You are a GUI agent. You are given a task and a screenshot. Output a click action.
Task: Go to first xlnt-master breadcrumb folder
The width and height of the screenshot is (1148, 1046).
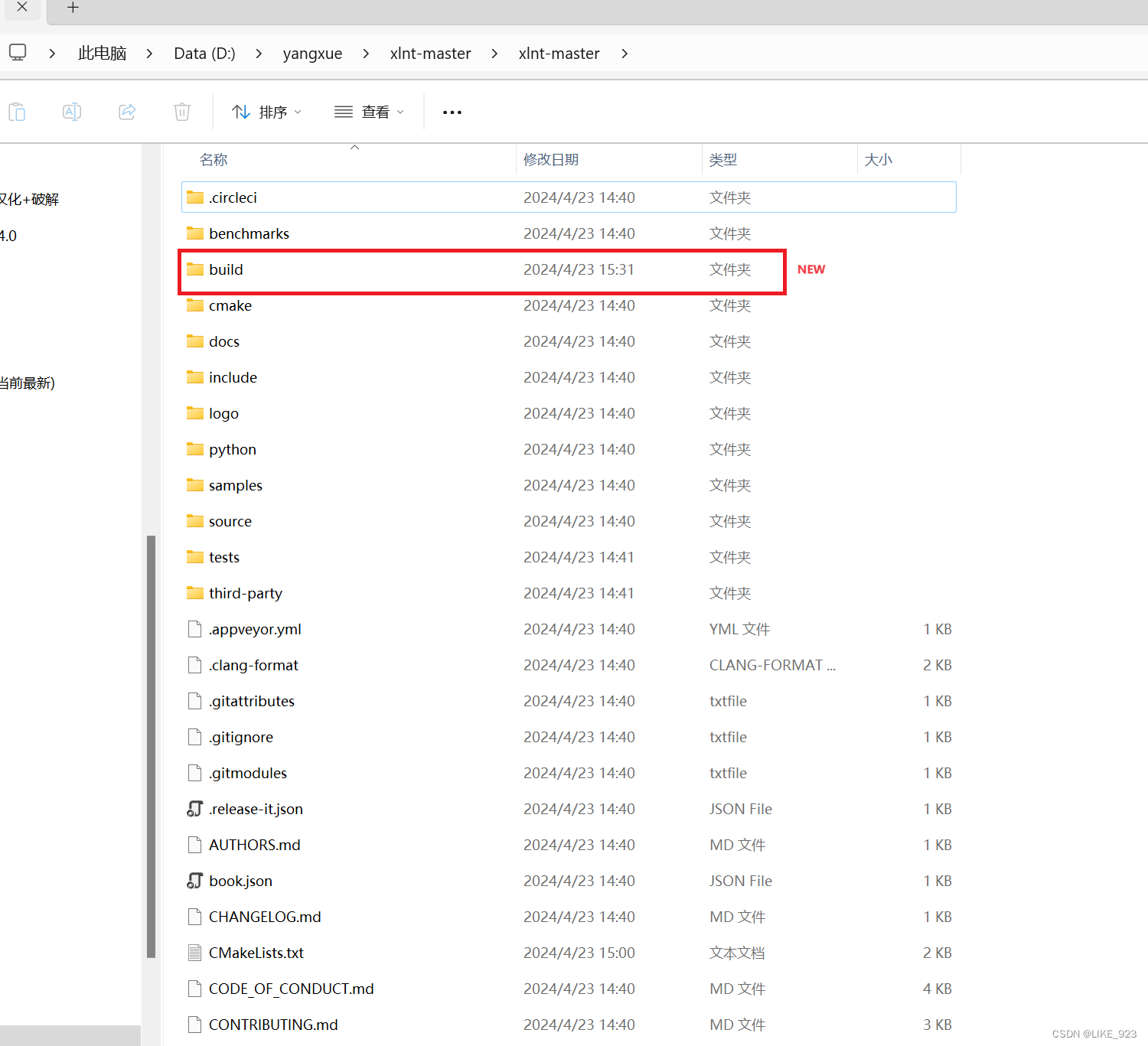(x=430, y=54)
